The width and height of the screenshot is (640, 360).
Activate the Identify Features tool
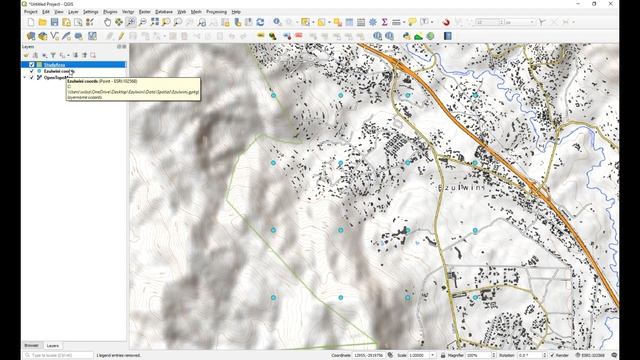point(277,22)
